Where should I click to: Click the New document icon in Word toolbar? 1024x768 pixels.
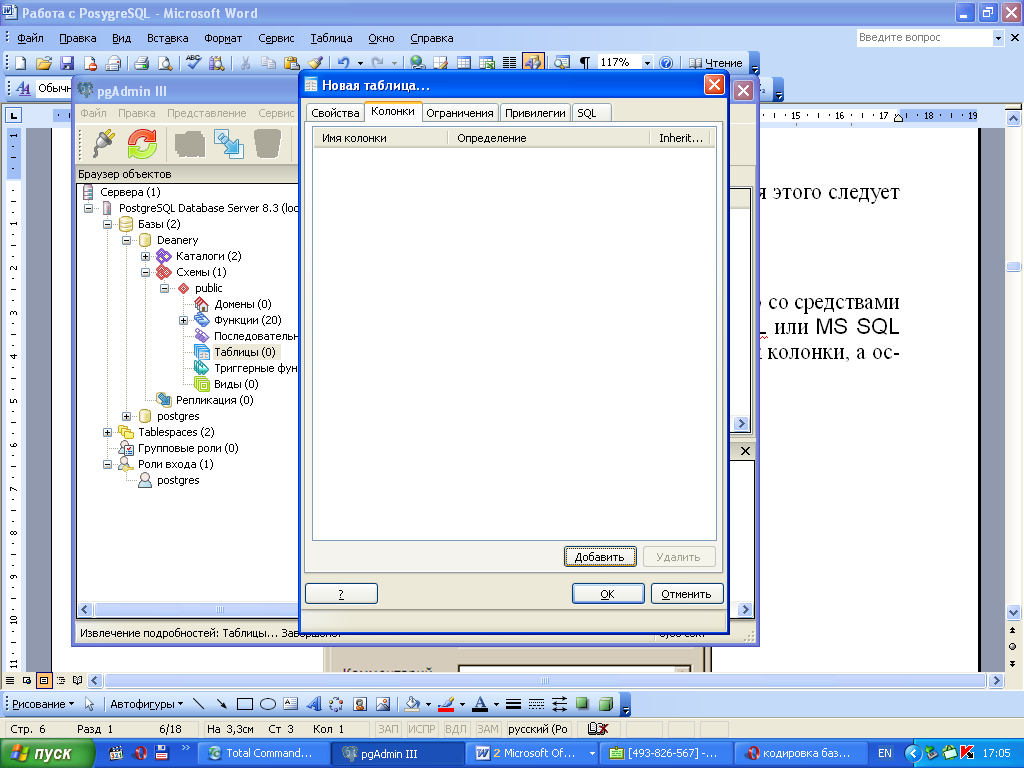pos(20,63)
